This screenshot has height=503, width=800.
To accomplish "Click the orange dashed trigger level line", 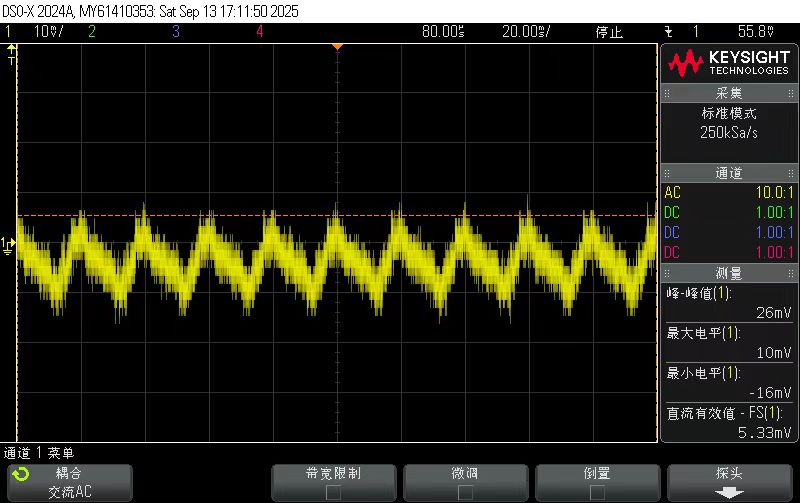I will (337, 215).
